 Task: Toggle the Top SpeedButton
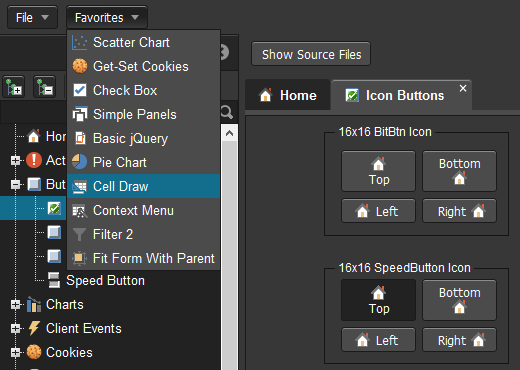(378, 300)
